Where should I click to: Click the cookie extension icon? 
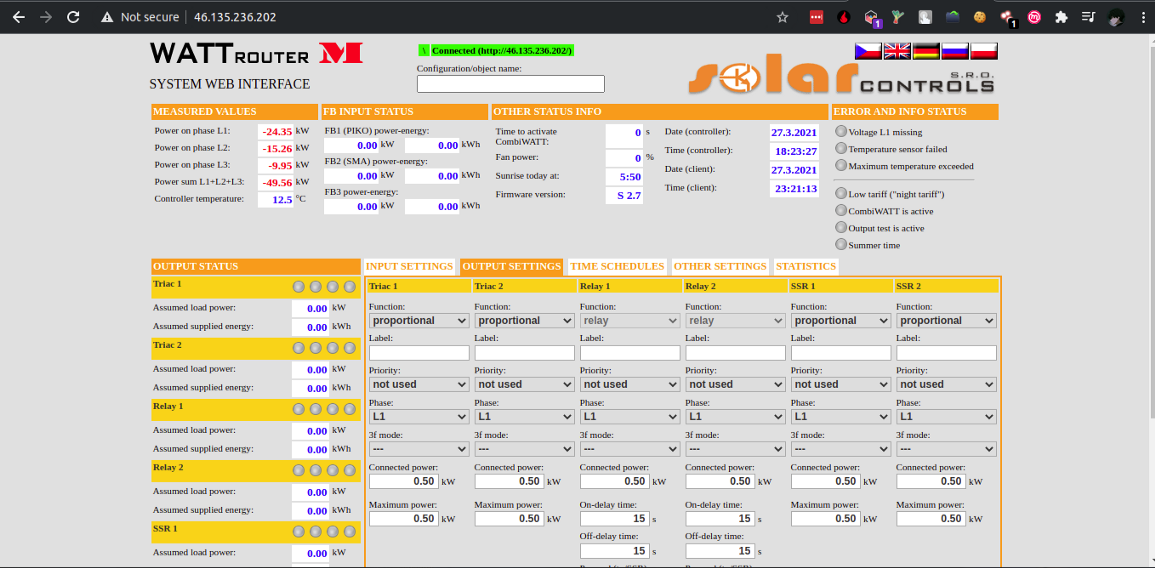979,17
